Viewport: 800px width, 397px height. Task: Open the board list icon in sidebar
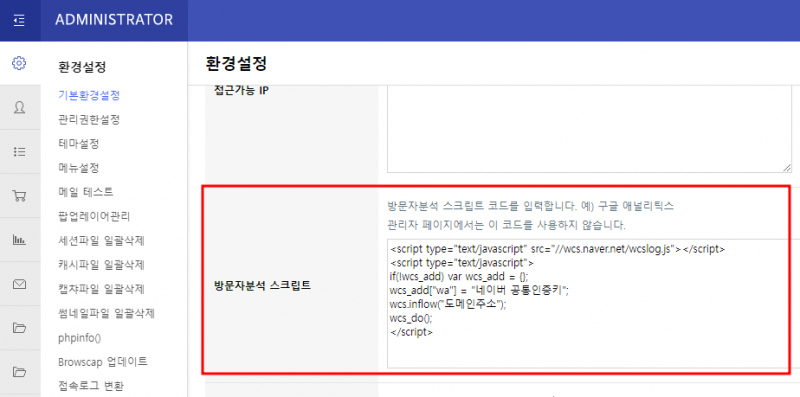pos(19,152)
